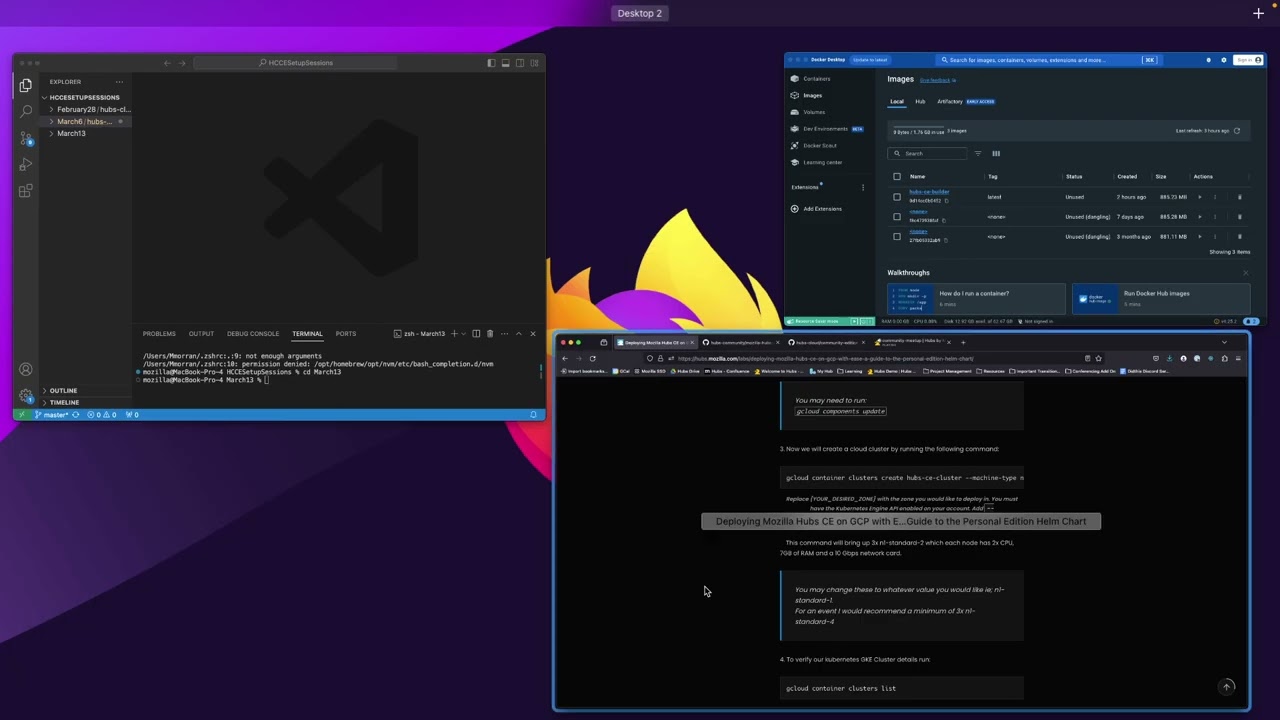Open column display options in Docker images
Image resolution: width=1280 pixels, height=720 pixels.
996,153
